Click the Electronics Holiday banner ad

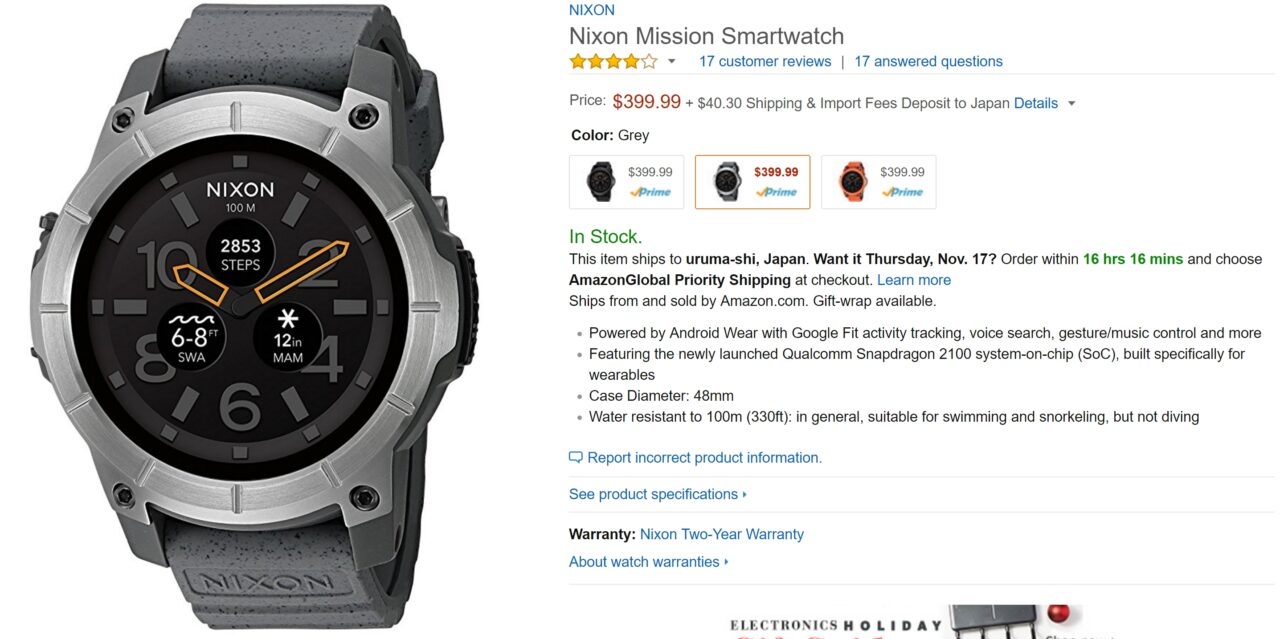[900, 623]
